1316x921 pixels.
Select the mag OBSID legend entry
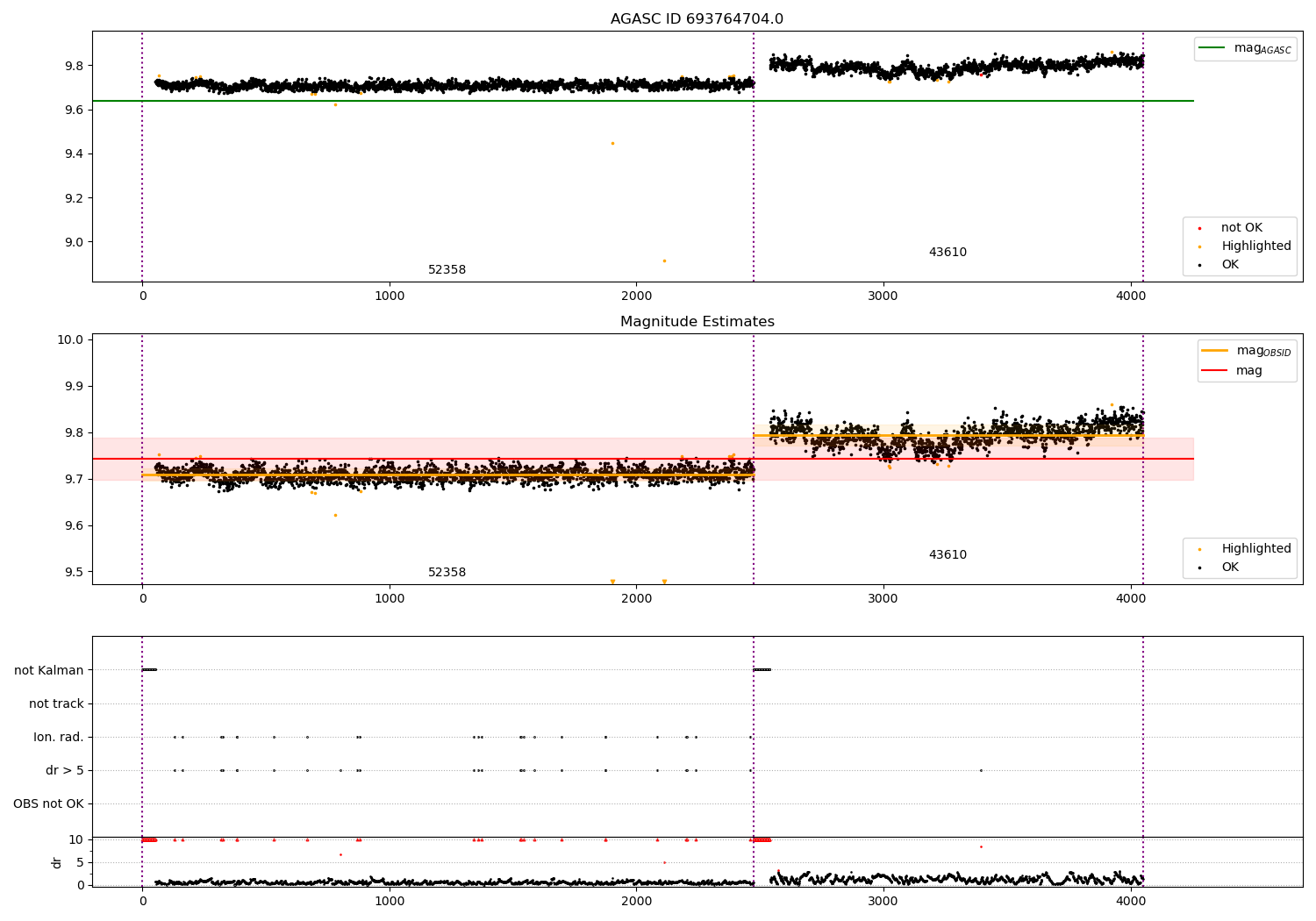click(1246, 351)
